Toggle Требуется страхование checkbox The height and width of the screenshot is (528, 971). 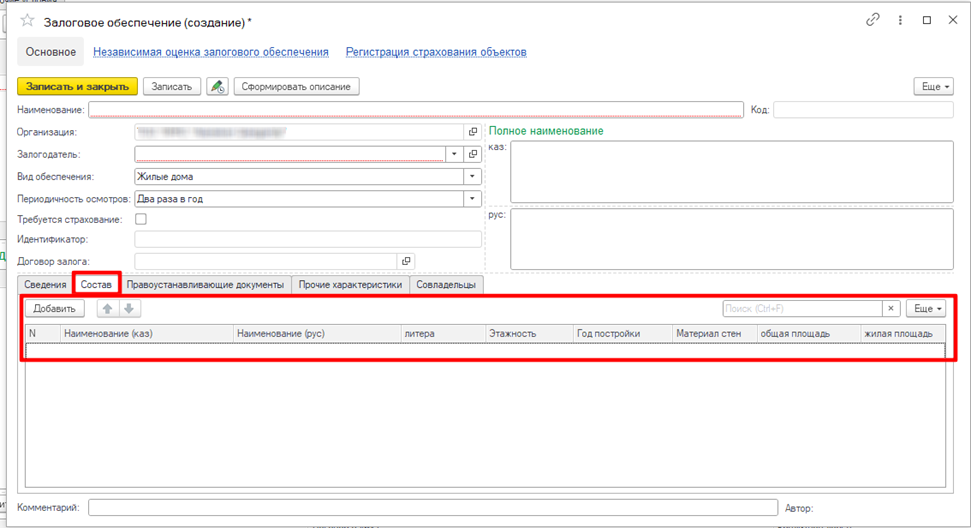[141, 219]
